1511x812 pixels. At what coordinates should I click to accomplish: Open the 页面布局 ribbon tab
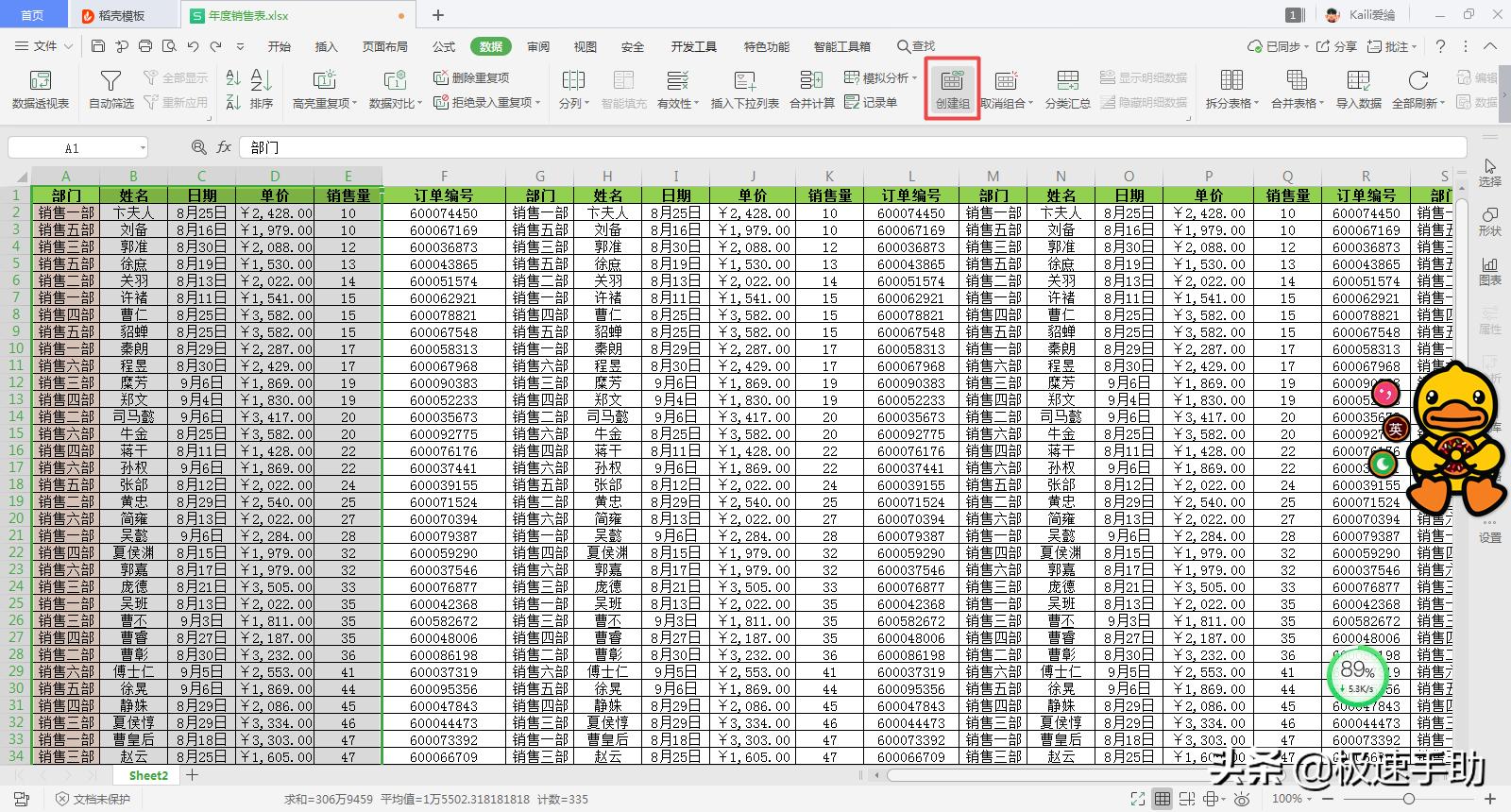coord(385,46)
